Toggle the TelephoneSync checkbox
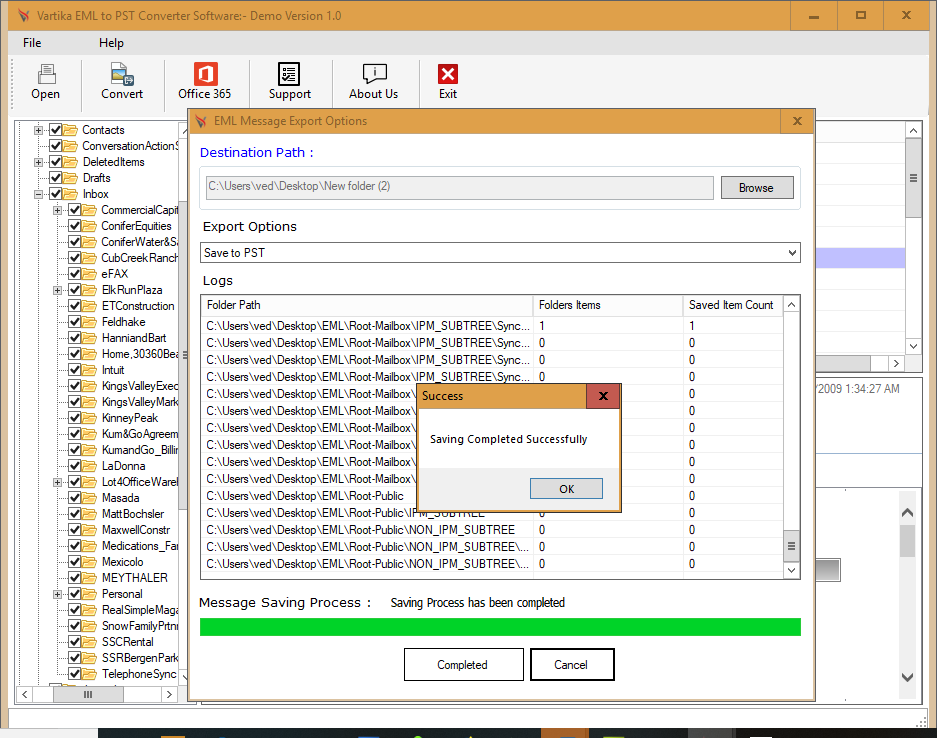 (x=75, y=673)
